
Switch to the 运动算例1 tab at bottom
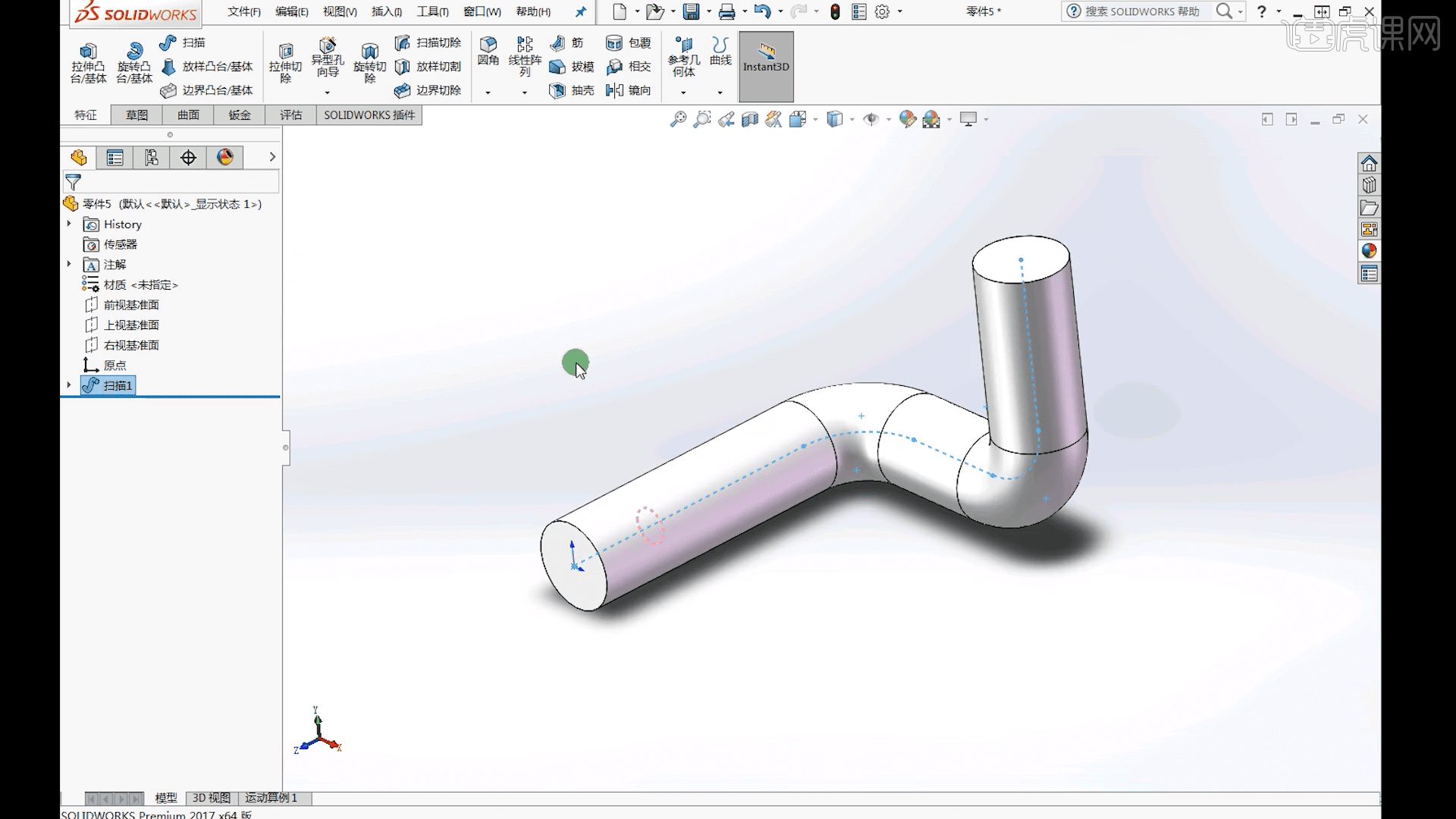[273, 798]
